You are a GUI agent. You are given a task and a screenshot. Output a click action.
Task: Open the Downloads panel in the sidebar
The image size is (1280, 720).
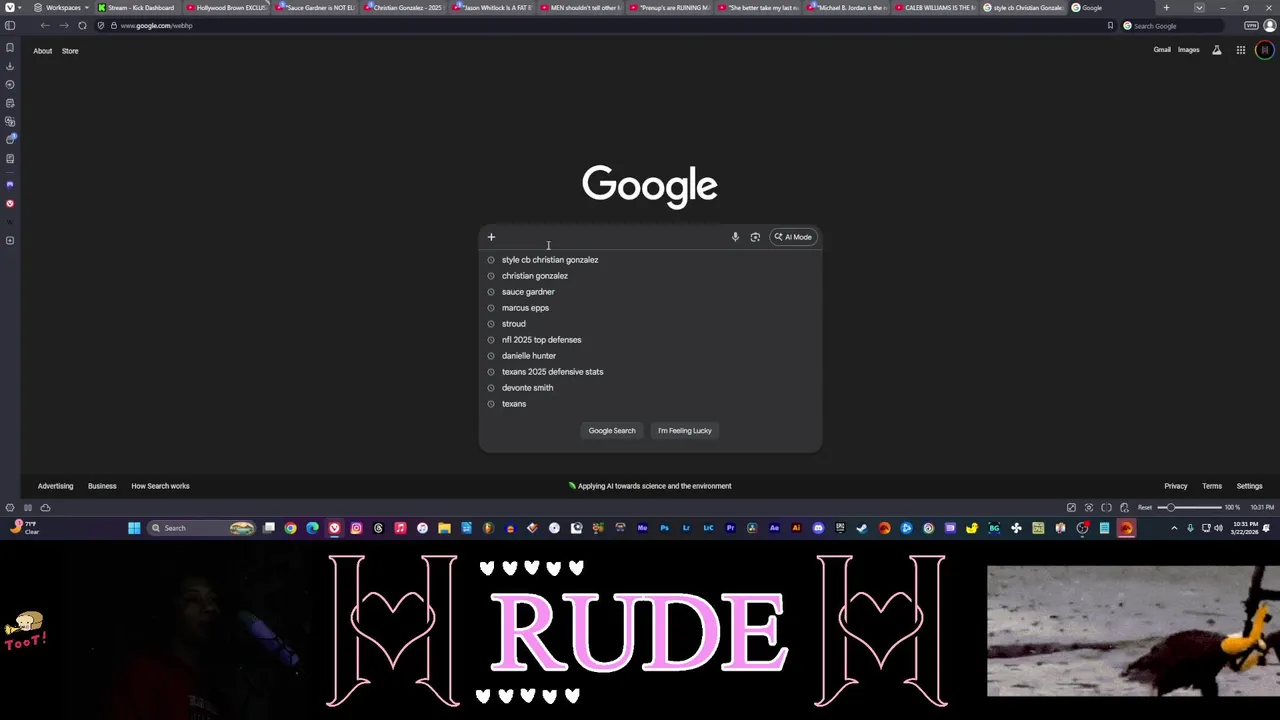point(10,66)
